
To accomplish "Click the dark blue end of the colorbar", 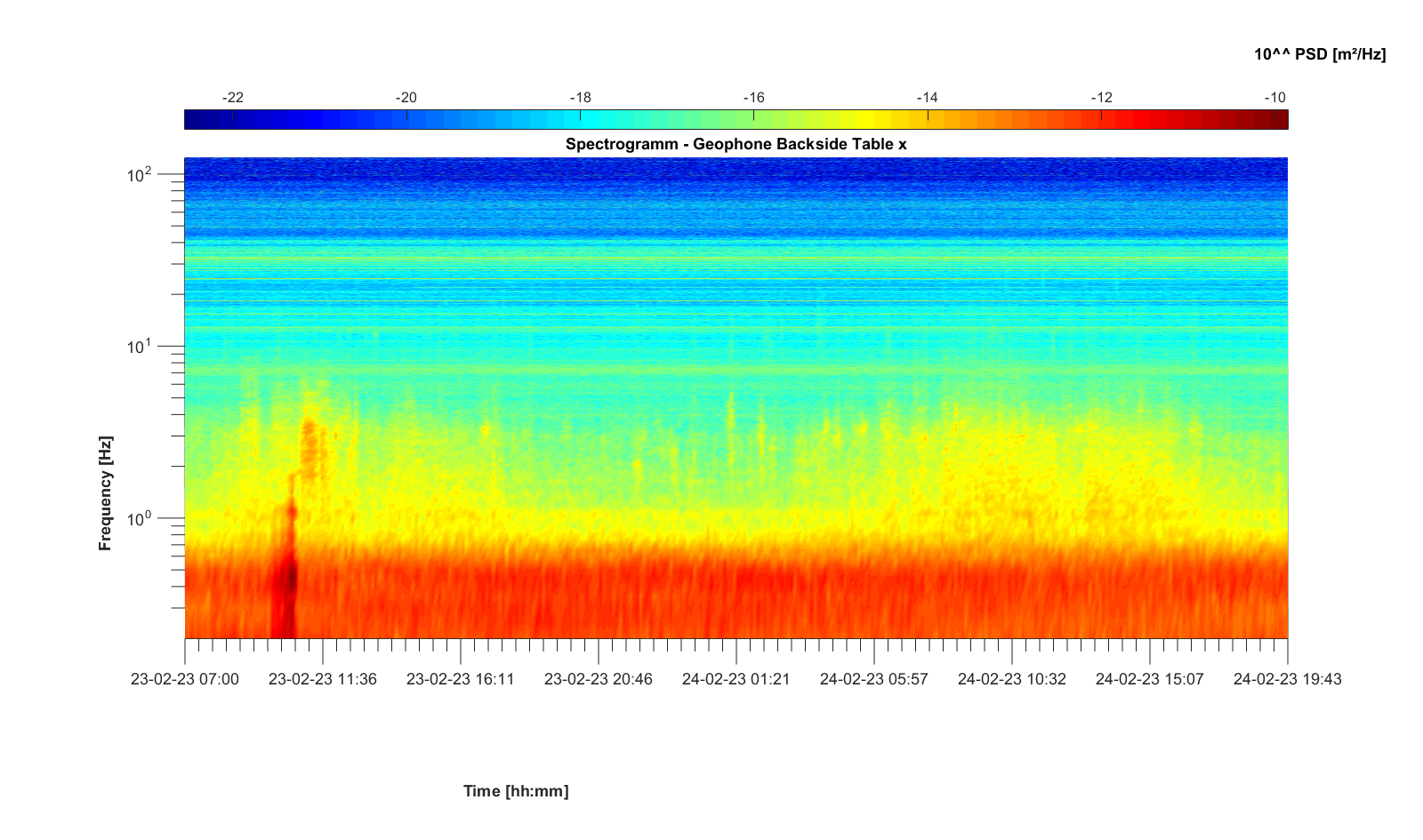I will [x=197, y=120].
